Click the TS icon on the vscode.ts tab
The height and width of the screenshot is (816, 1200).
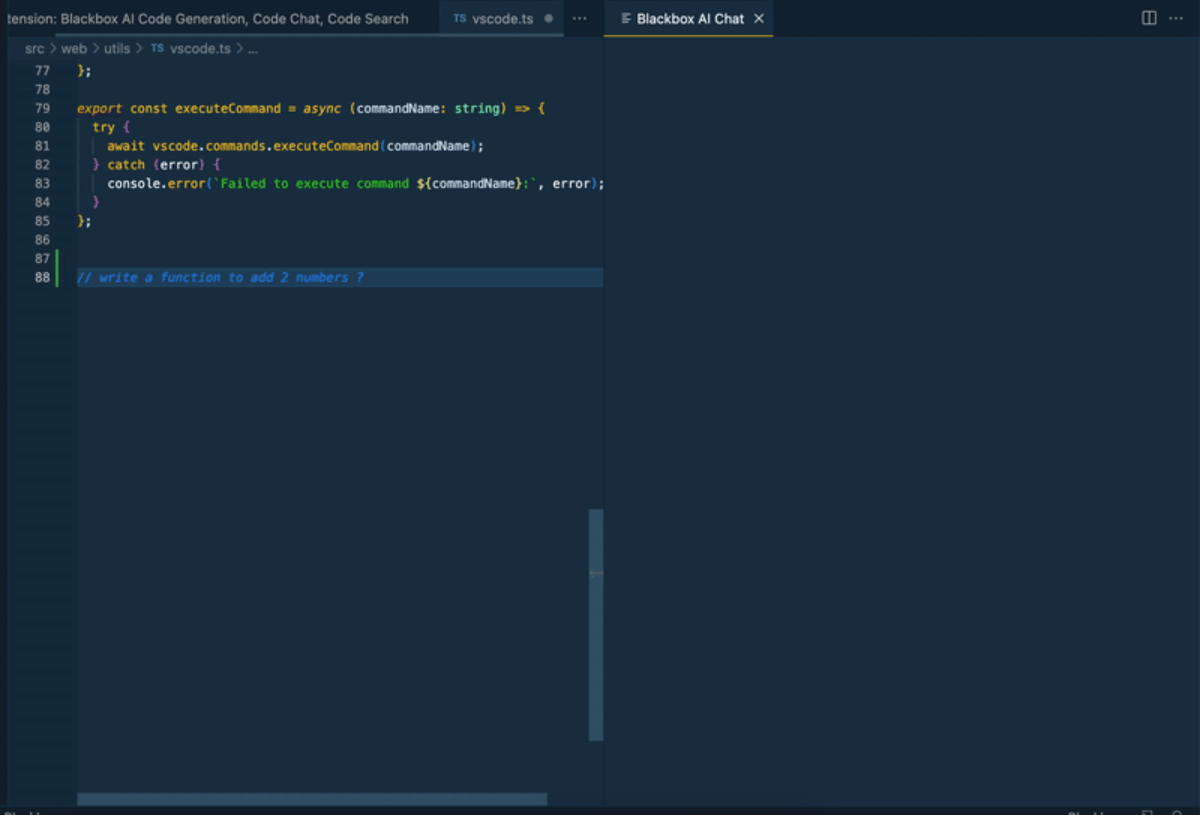pos(460,18)
